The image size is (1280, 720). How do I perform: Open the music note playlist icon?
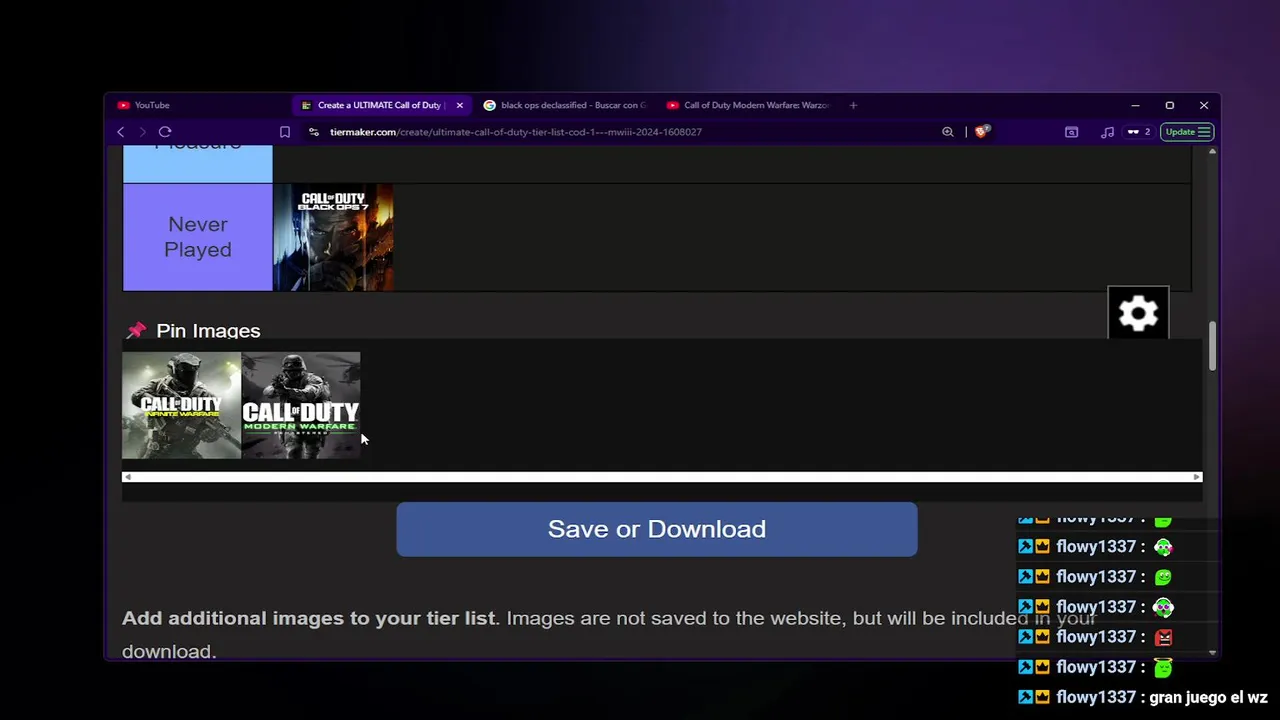[x=1107, y=132]
